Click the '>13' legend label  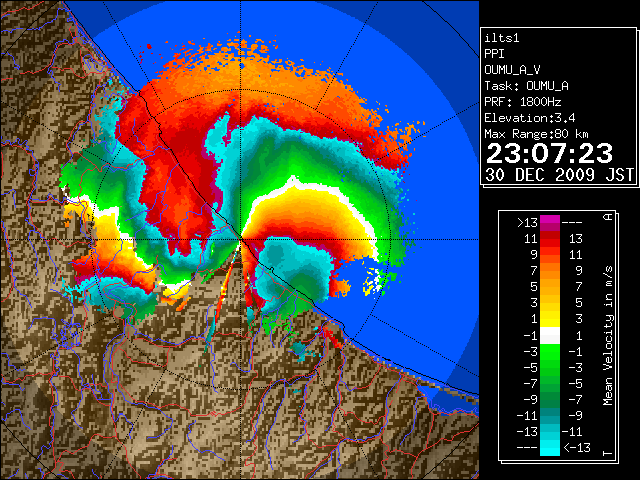[527, 223]
